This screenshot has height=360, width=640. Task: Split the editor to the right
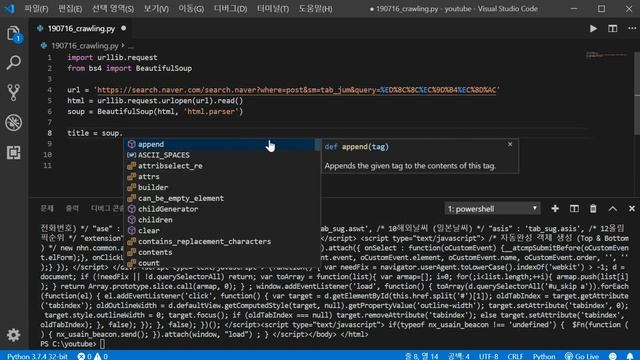(x=613, y=29)
